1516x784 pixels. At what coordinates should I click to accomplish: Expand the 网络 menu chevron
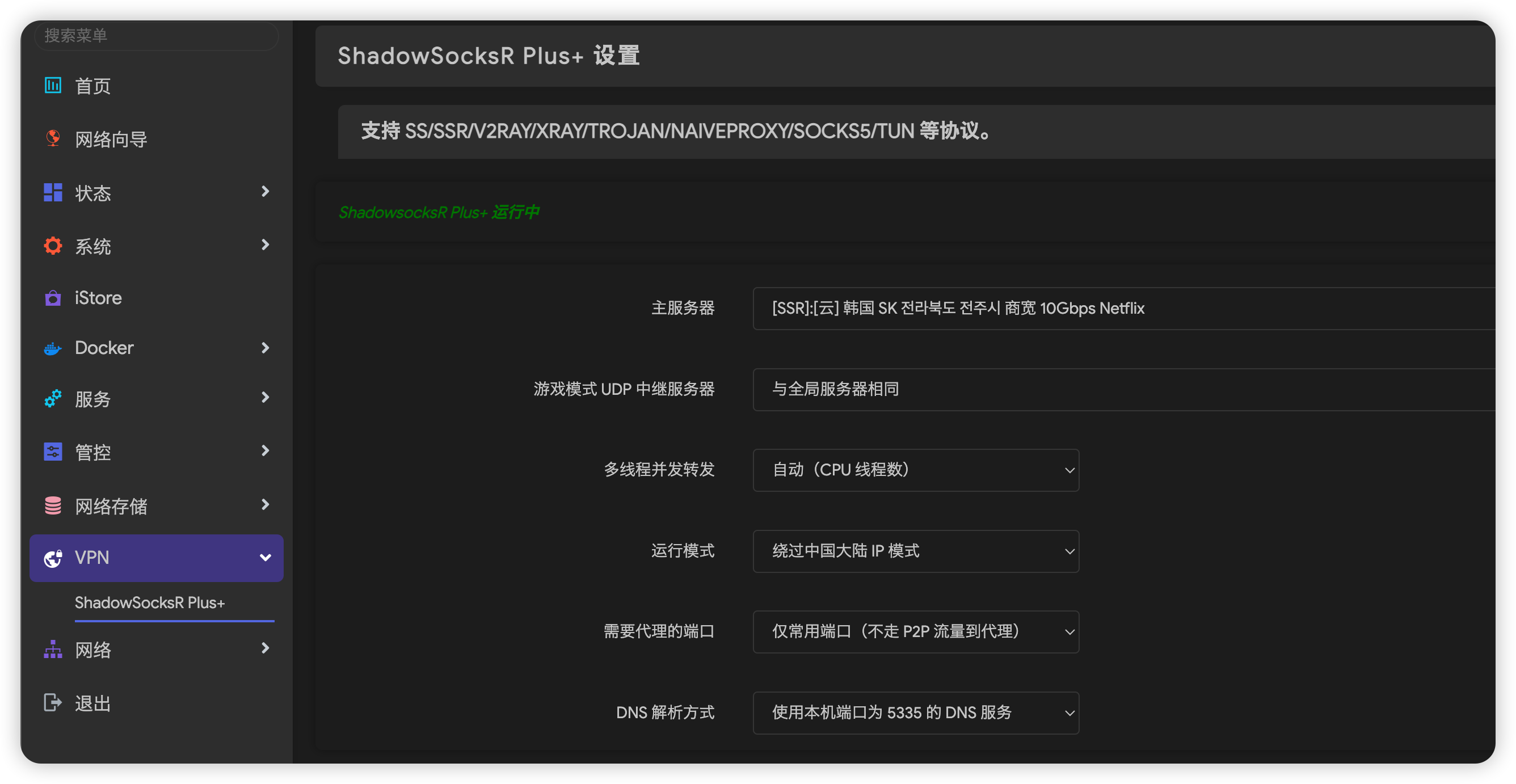pyautogui.click(x=265, y=648)
